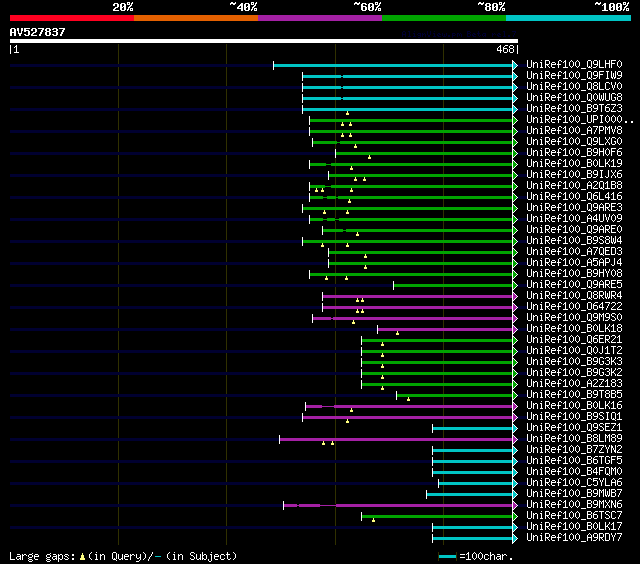
Task: Open hit UniRef100_Q9FIW9
Action: click(574, 75)
